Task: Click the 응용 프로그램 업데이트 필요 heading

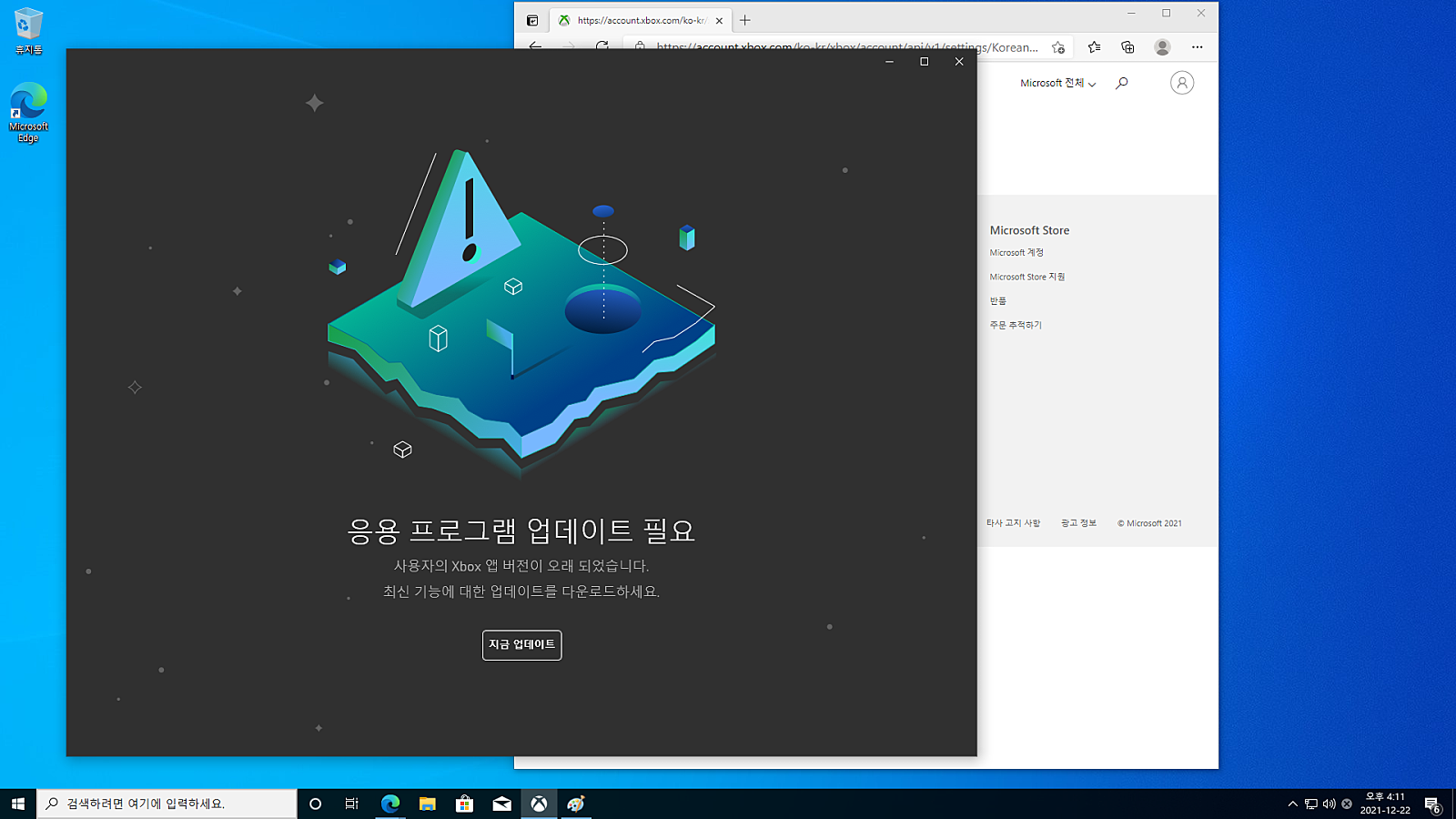Action: click(521, 531)
